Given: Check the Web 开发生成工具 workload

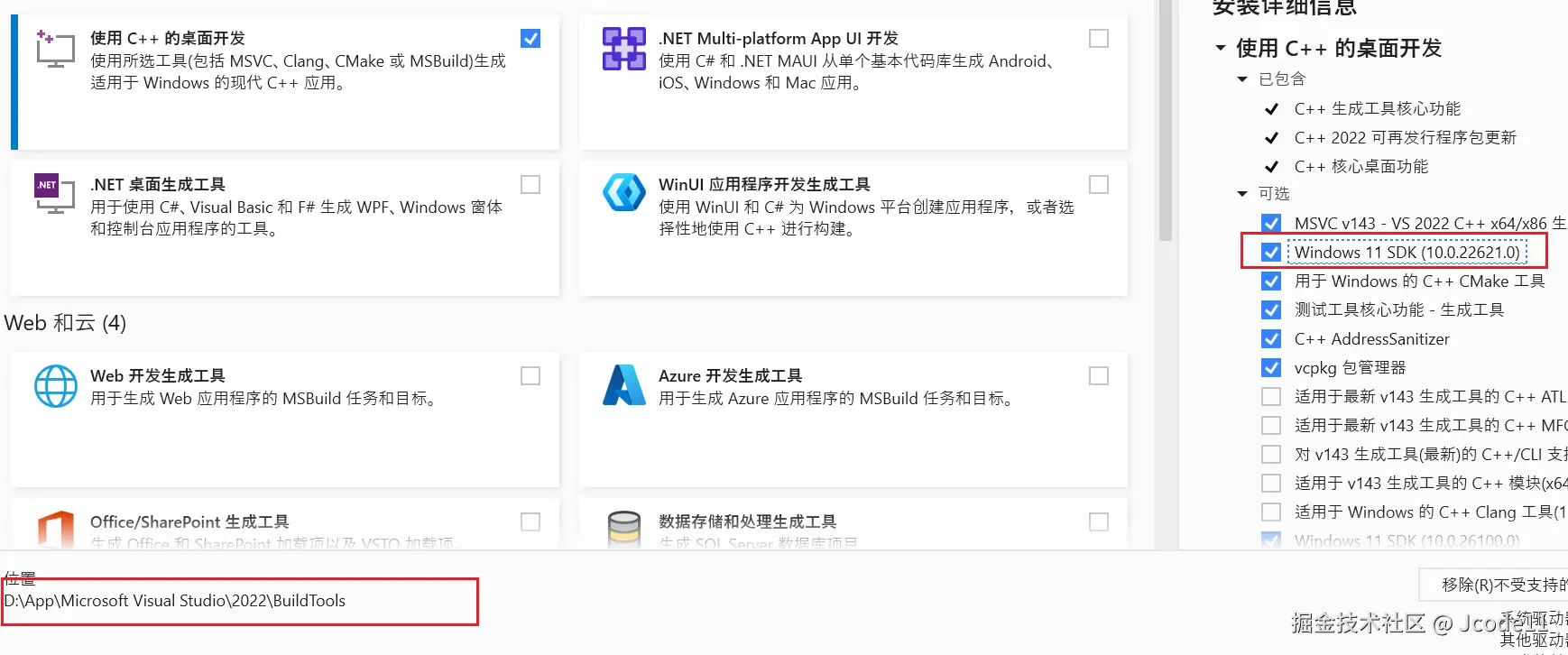Looking at the screenshot, I should pos(530,376).
